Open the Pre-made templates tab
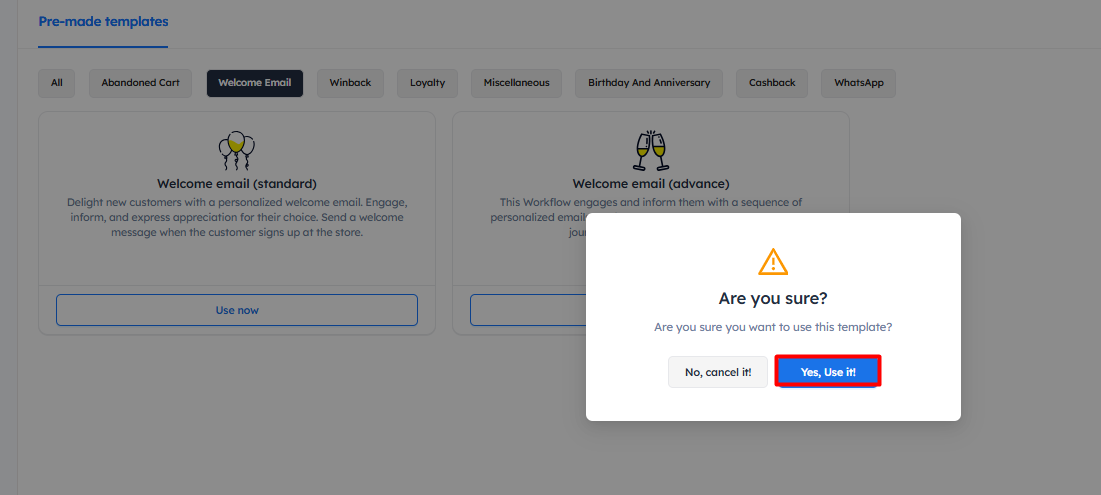Viewport: 1101px width, 495px height. [103, 21]
